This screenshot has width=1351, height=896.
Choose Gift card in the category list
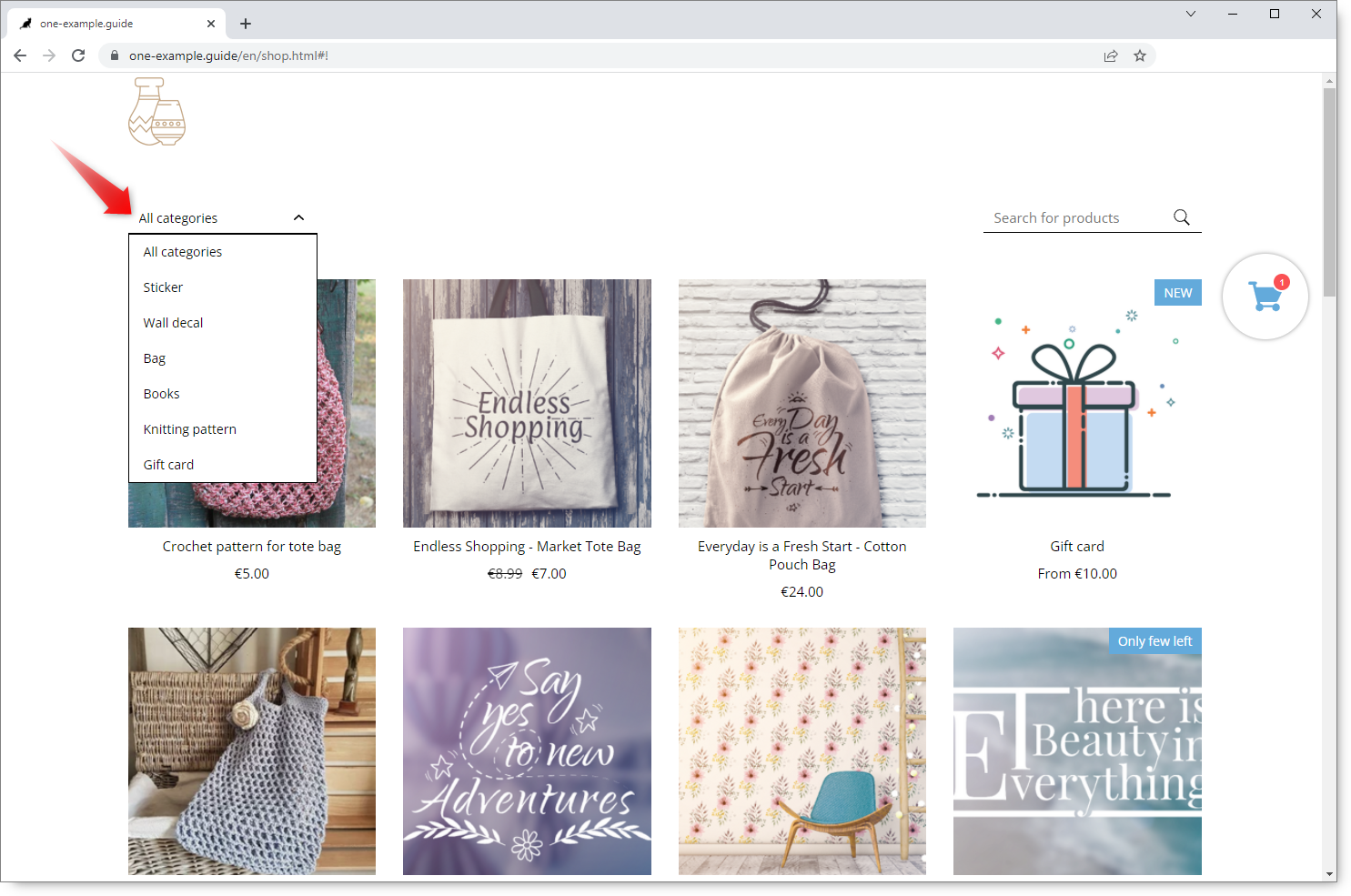point(168,465)
